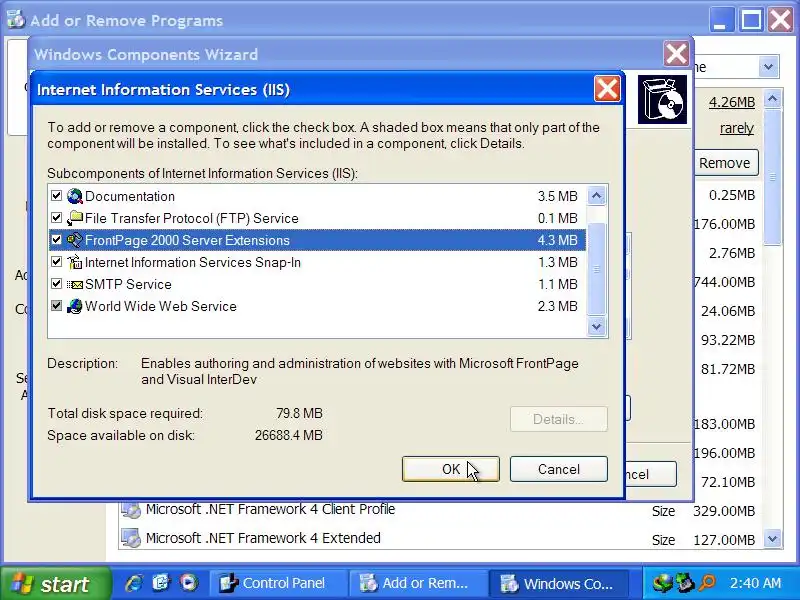800x600 pixels.
Task: Switch to the Control Panel taskbar item
Action: (278, 583)
